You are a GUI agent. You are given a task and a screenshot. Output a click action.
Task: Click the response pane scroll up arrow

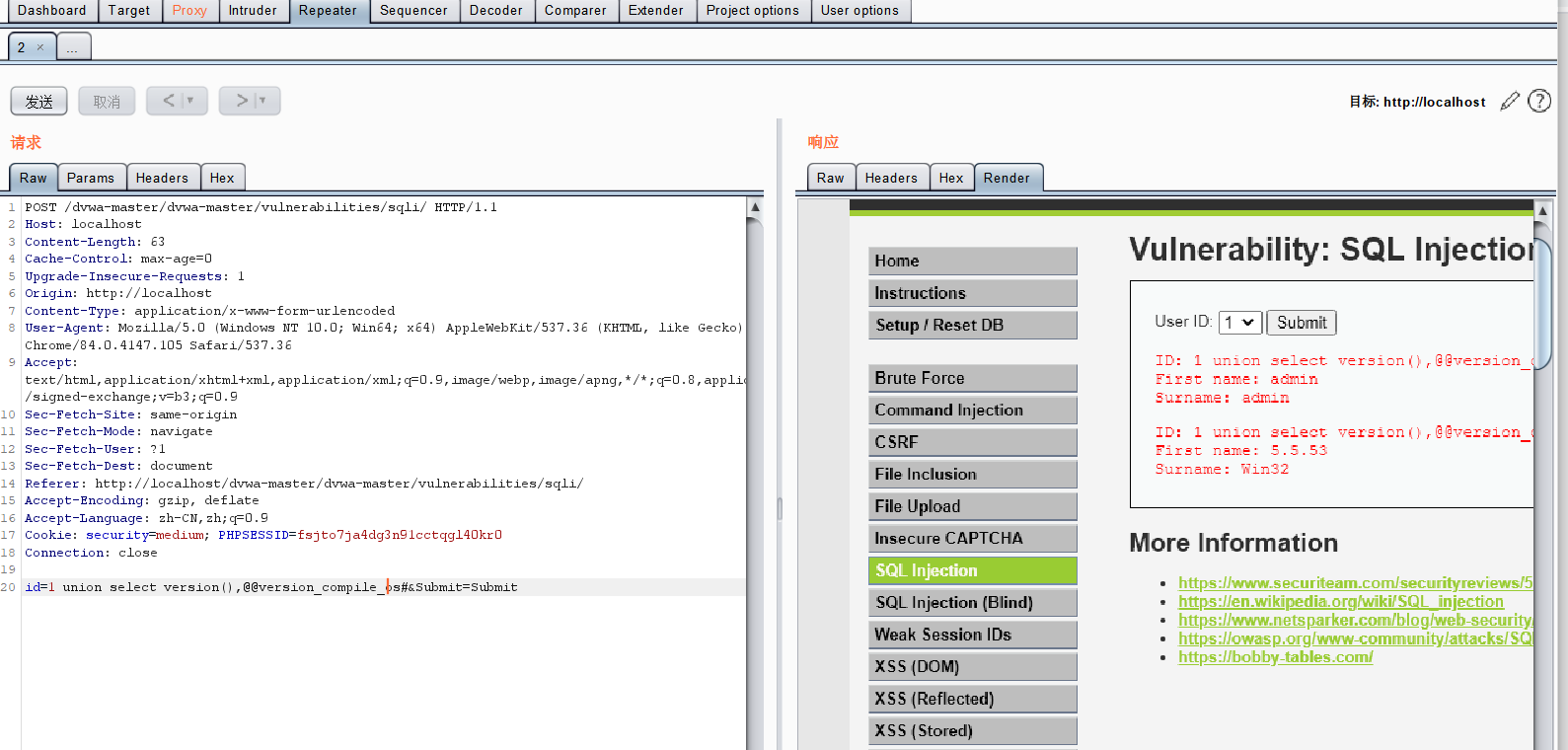[1543, 211]
